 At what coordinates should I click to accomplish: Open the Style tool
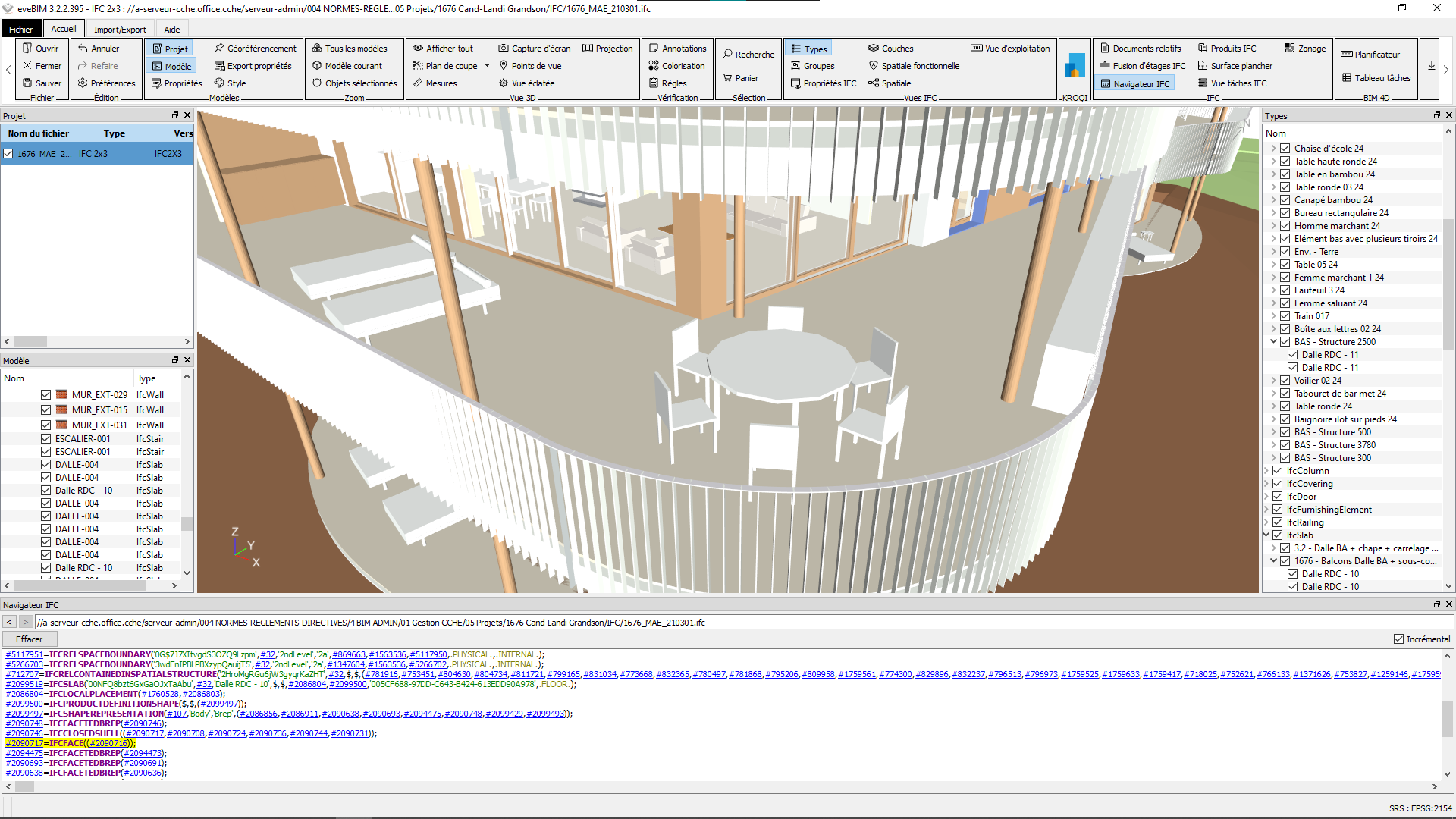coord(230,83)
